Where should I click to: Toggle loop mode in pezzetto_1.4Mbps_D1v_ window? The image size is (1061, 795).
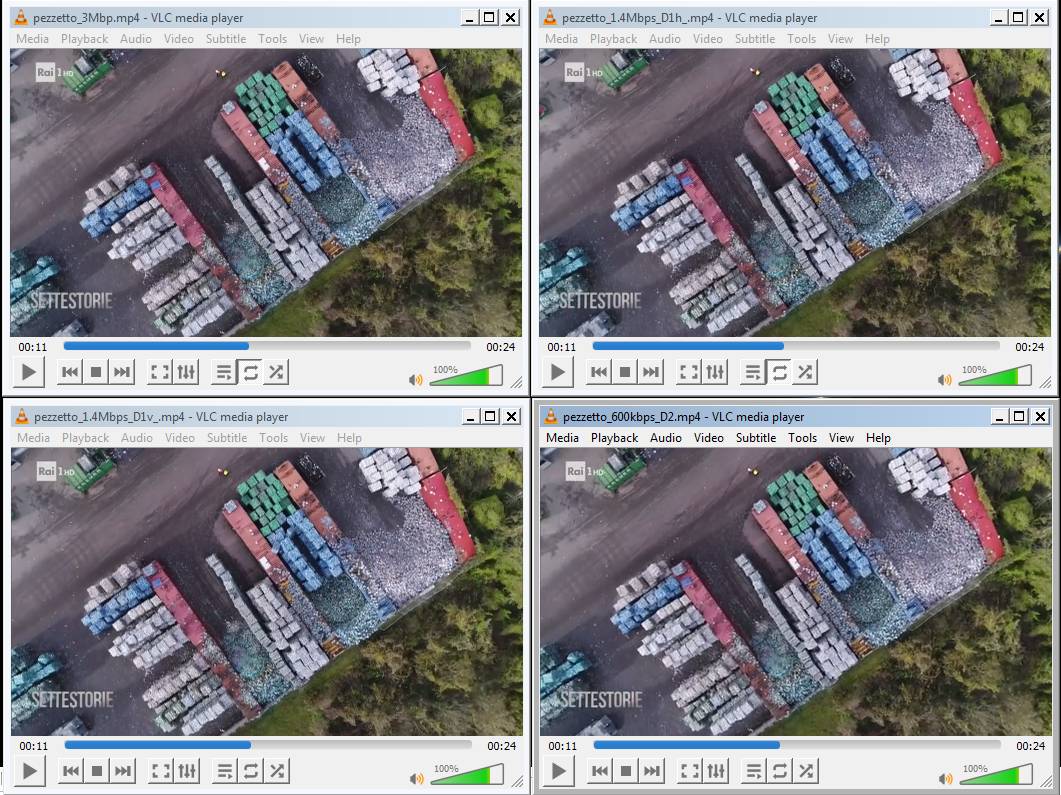pos(252,771)
